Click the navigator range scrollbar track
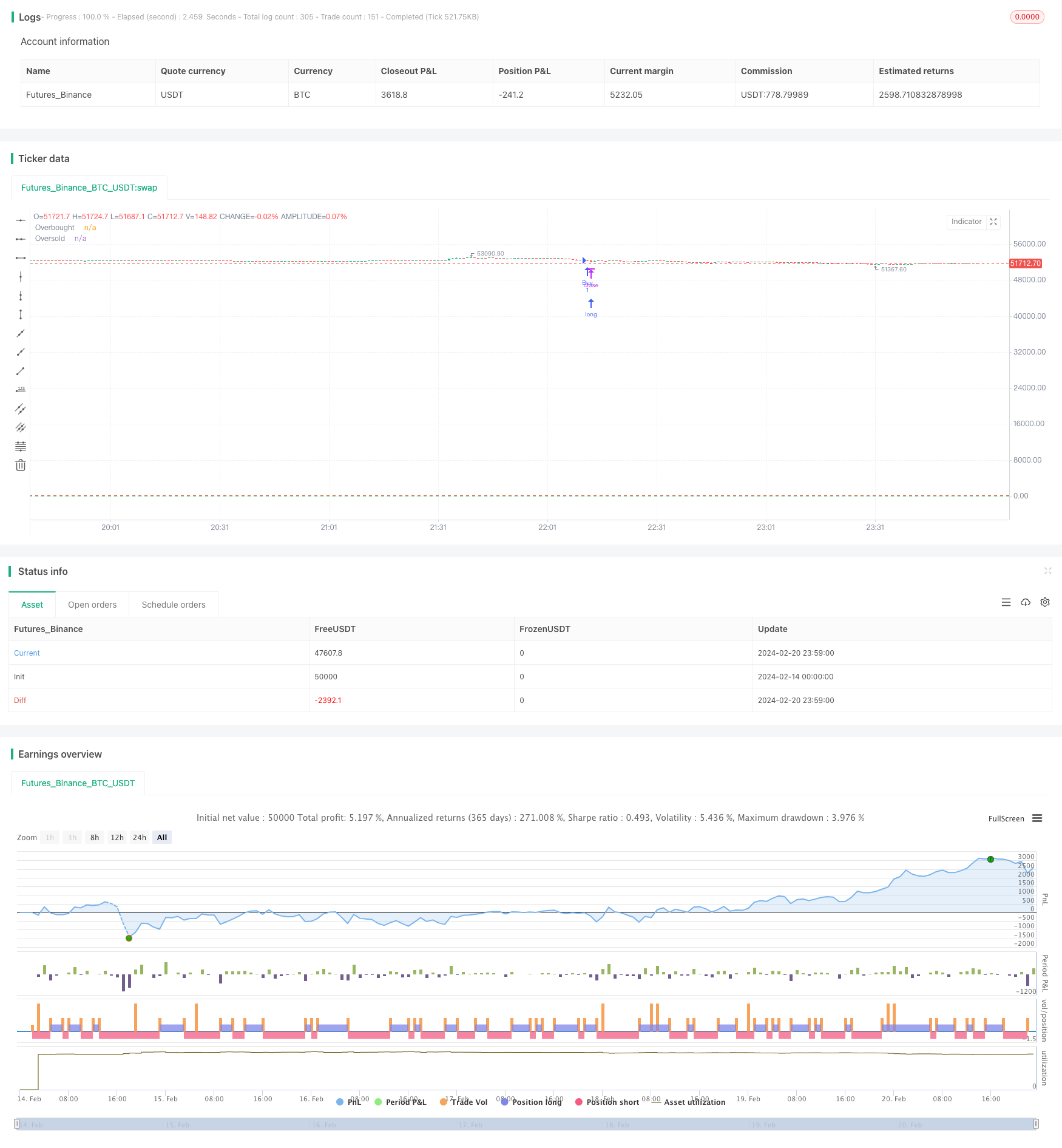Image resolution: width=1062 pixels, height=1148 pixels. (x=527, y=1124)
